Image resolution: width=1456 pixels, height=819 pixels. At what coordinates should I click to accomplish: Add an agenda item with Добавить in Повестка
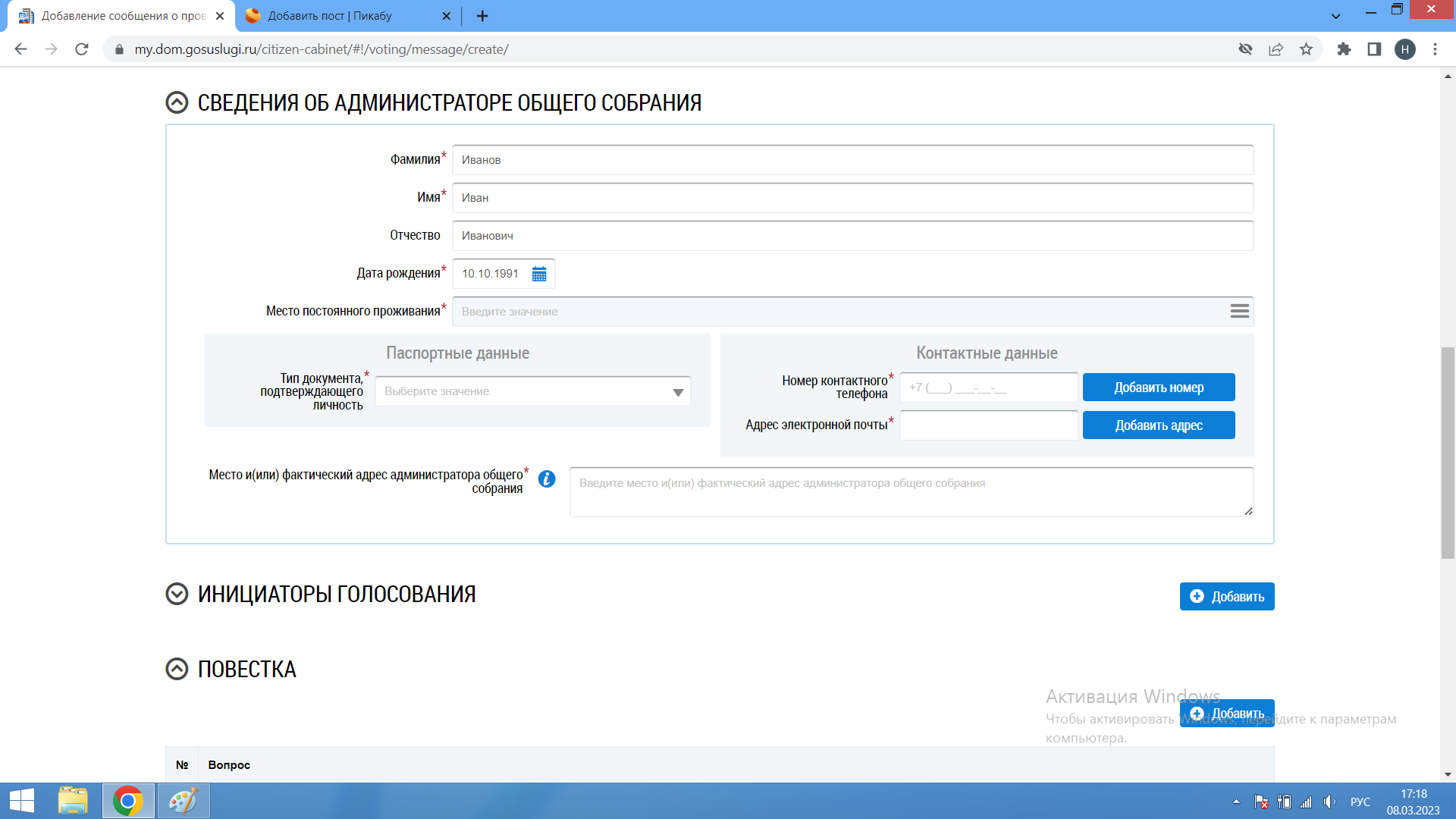[1227, 714]
